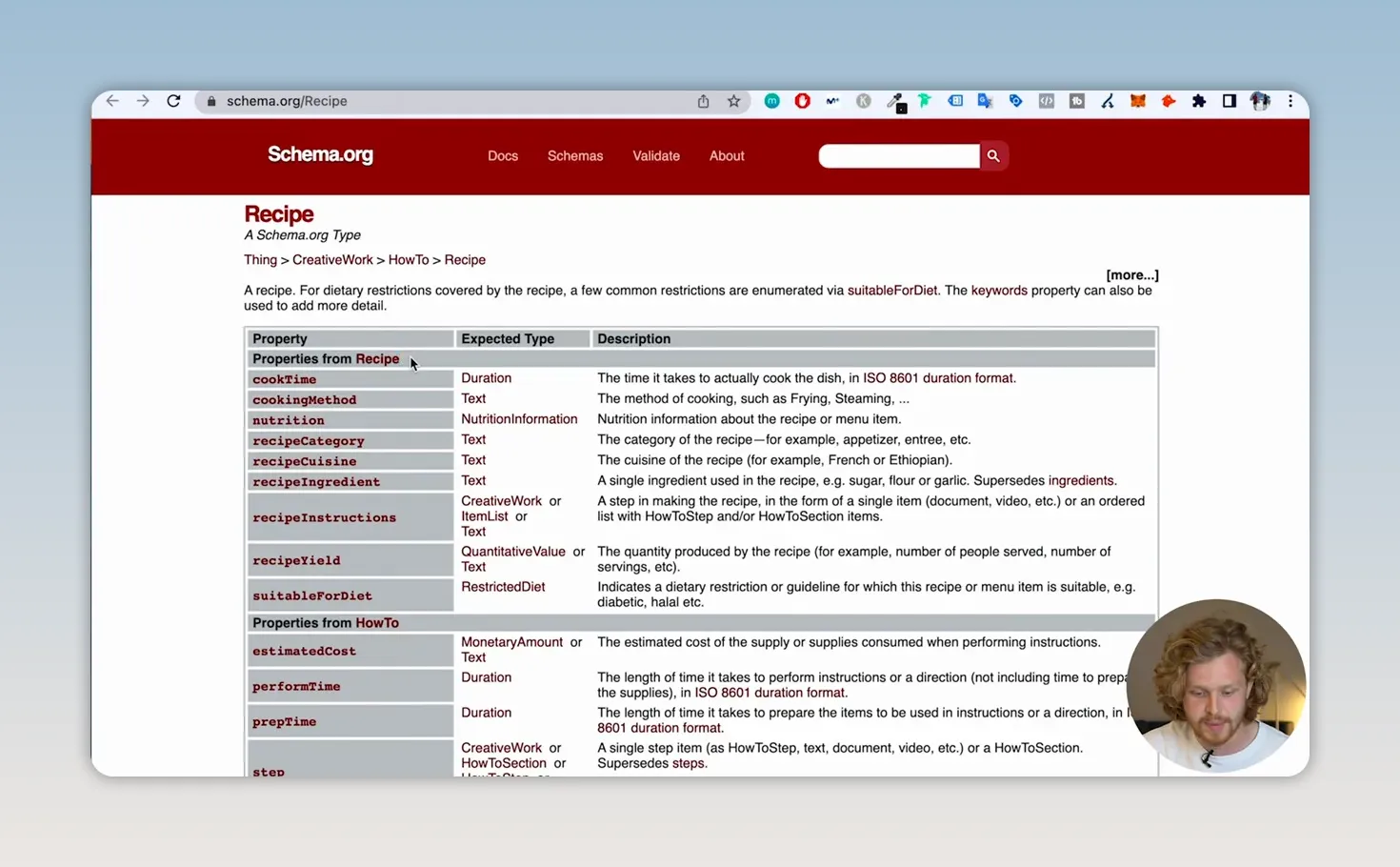Follow the ingredients link in recipeIngredient description
The height and width of the screenshot is (867, 1400).
pos(1081,481)
